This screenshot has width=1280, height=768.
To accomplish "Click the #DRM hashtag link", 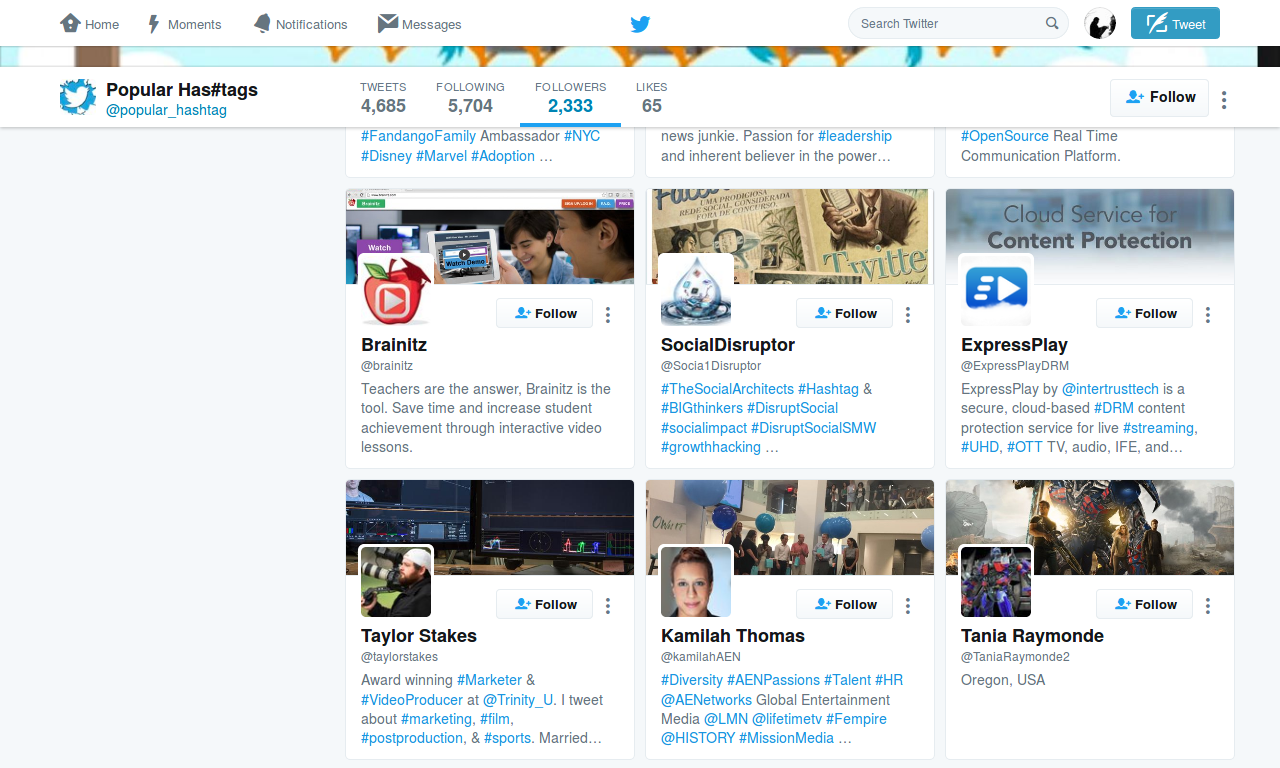I will pos(1114,408).
